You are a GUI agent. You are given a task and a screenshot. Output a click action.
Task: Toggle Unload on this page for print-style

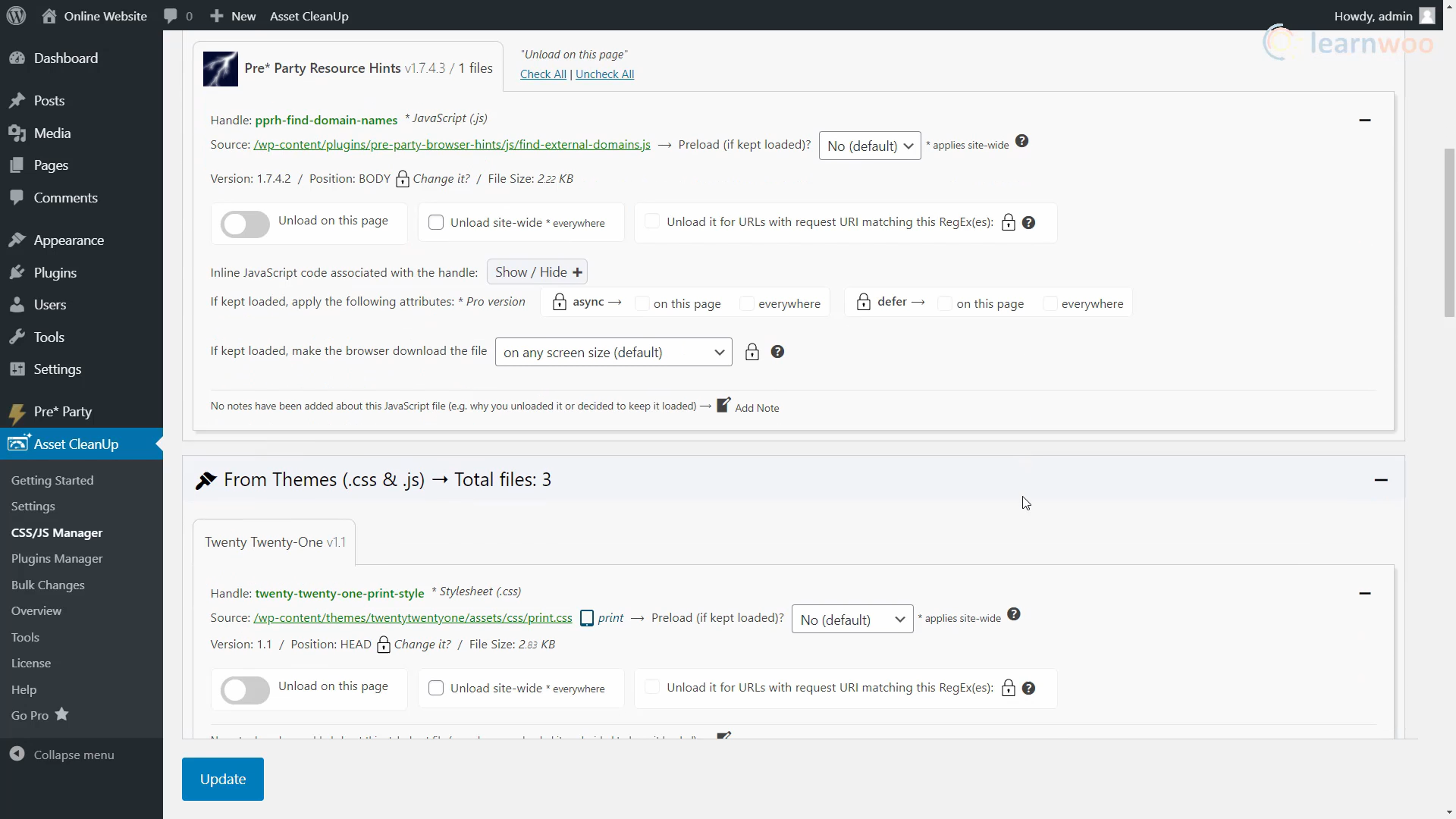(x=245, y=690)
